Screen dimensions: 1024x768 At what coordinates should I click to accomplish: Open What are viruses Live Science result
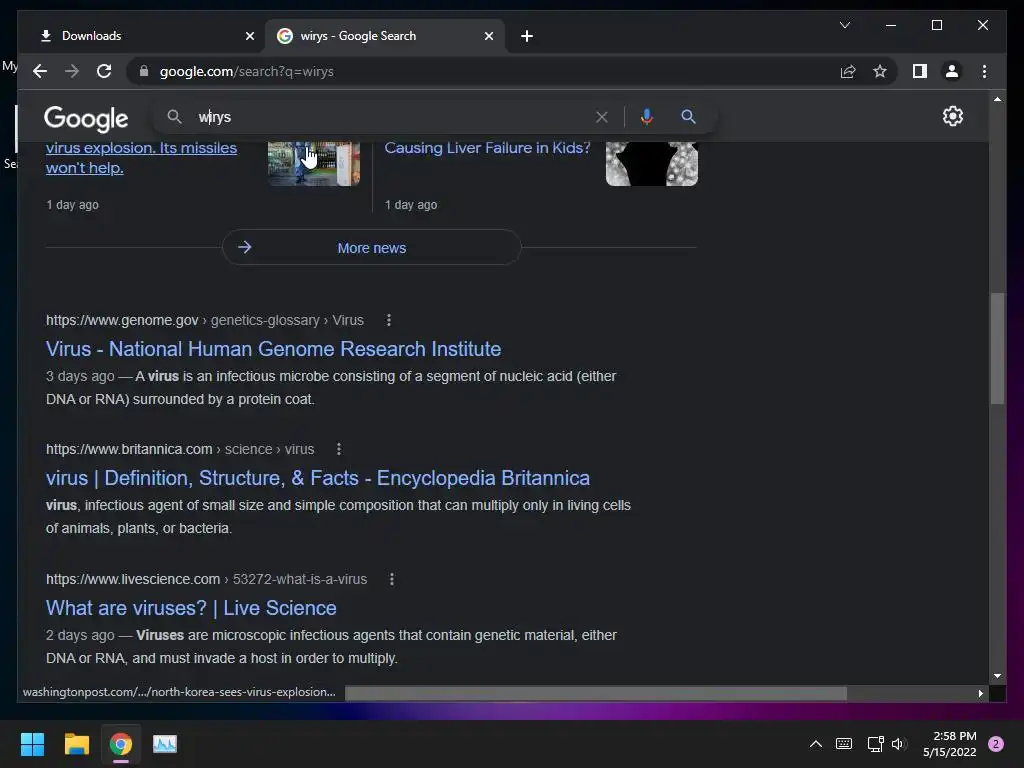(x=191, y=608)
